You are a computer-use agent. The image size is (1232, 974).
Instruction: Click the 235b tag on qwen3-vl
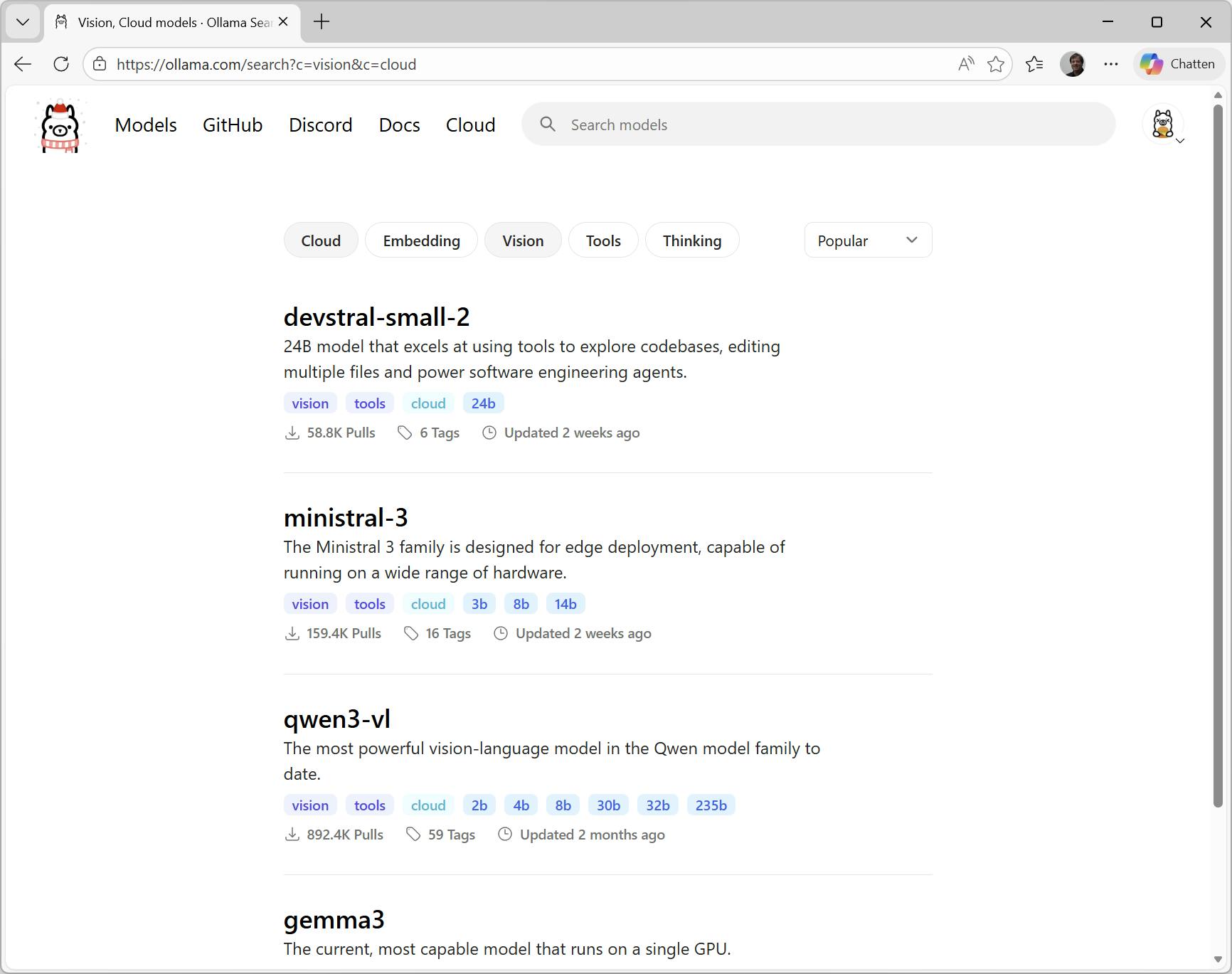pyautogui.click(x=711, y=805)
